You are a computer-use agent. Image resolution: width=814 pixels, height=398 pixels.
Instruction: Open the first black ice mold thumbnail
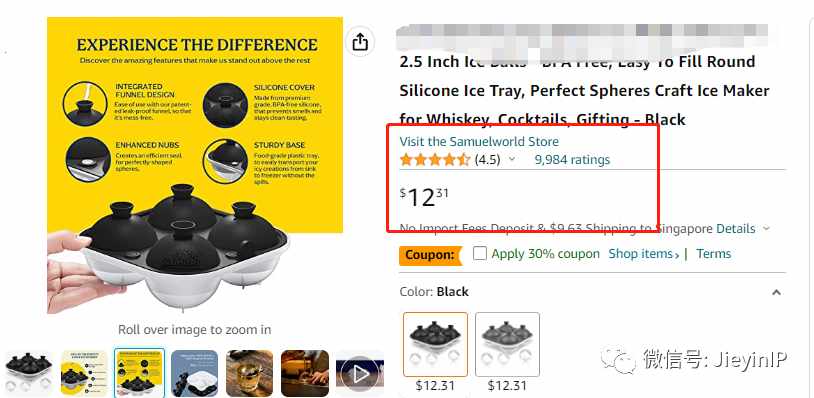pos(29,373)
